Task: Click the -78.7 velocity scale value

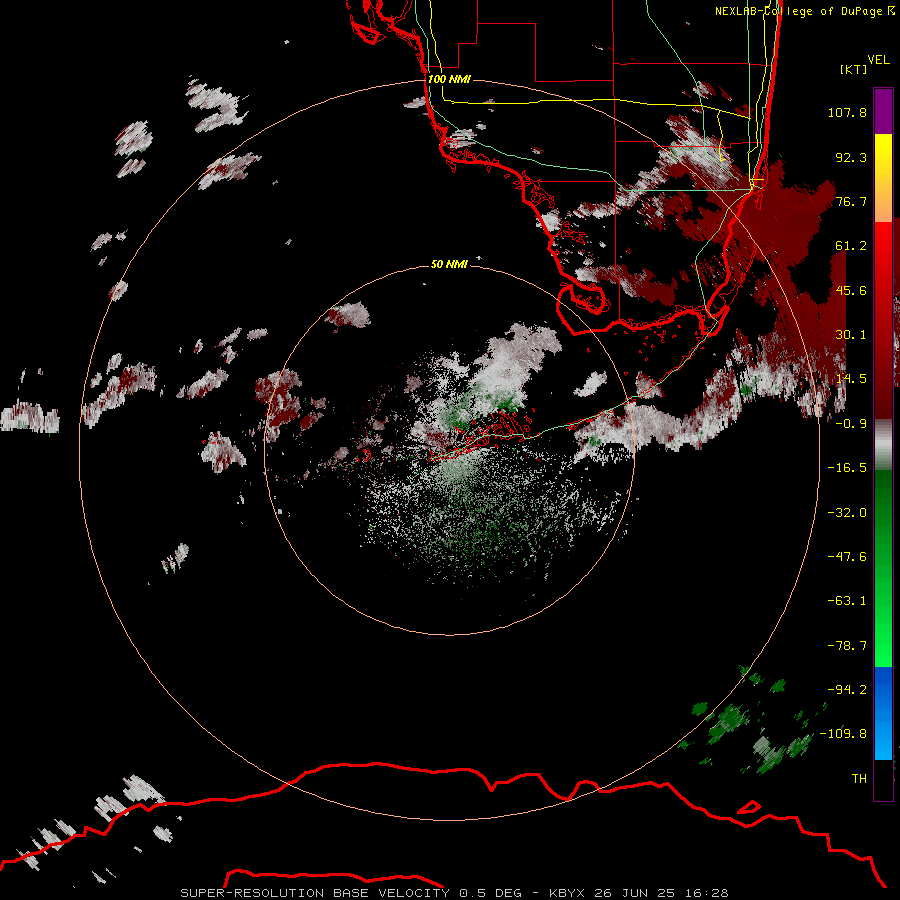Action: [847, 646]
